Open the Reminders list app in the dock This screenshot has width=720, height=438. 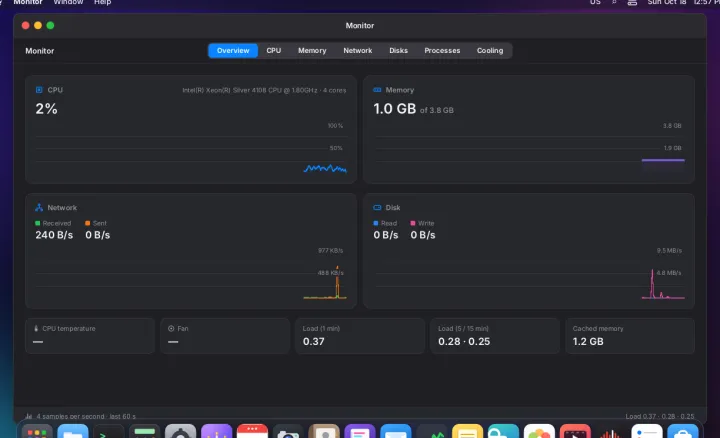(647, 432)
